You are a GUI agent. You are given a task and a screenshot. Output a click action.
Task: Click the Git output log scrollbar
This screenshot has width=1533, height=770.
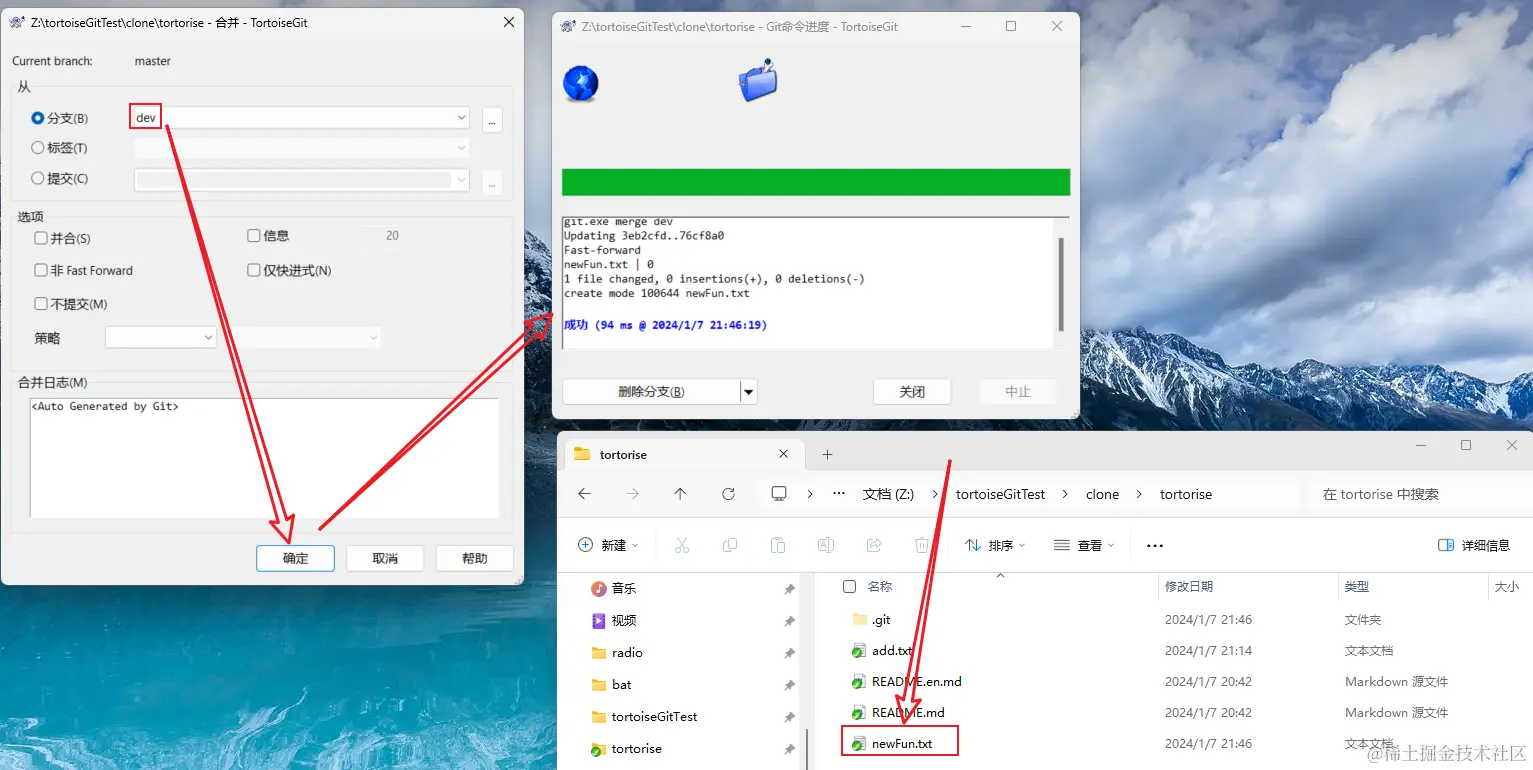pos(1061,284)
